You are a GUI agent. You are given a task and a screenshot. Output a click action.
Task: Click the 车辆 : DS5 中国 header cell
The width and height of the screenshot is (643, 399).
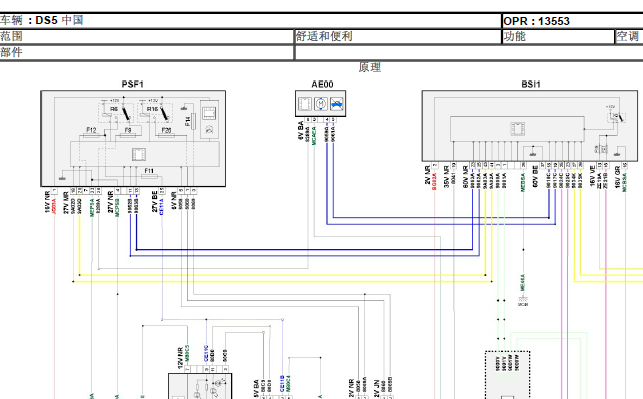[250, 21]
